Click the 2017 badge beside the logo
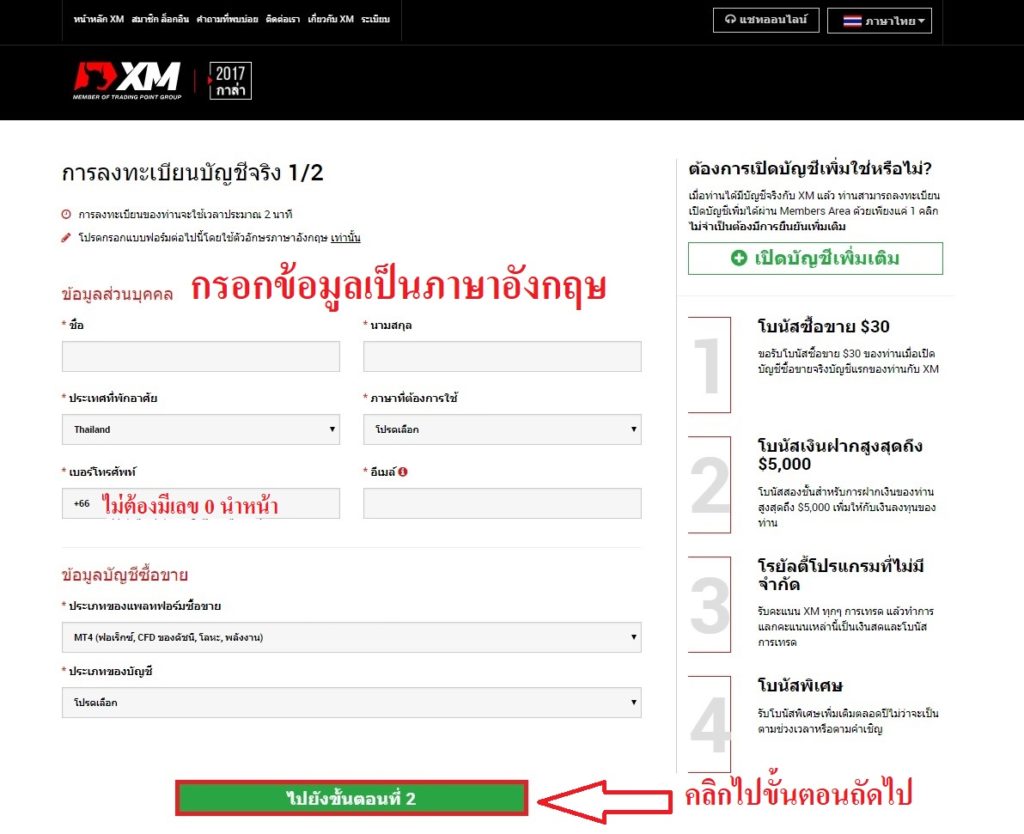Screen dimensions: 1024x834 [230, 81]
